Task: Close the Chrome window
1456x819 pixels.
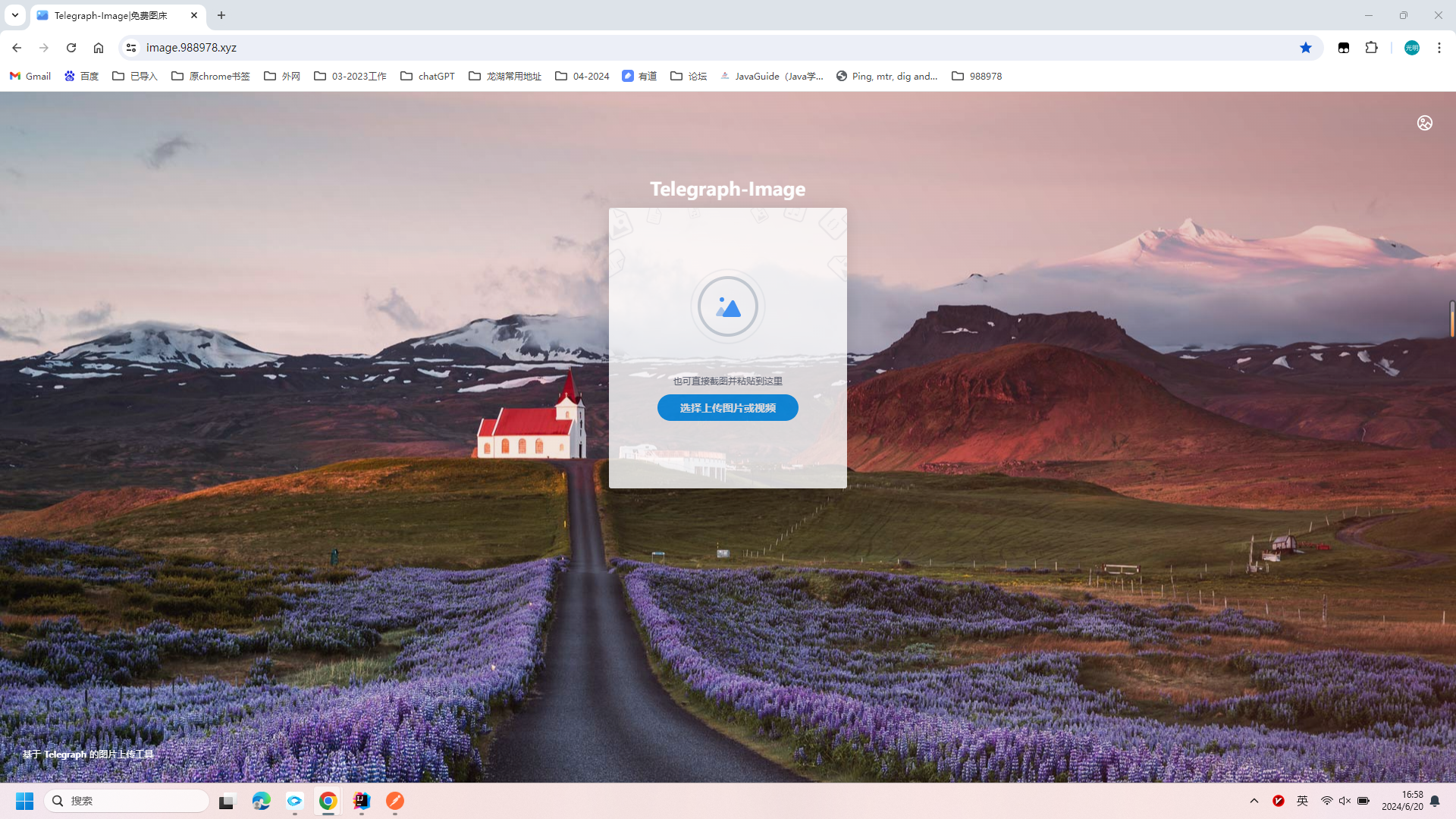Action: click(x=1439, y=15)
